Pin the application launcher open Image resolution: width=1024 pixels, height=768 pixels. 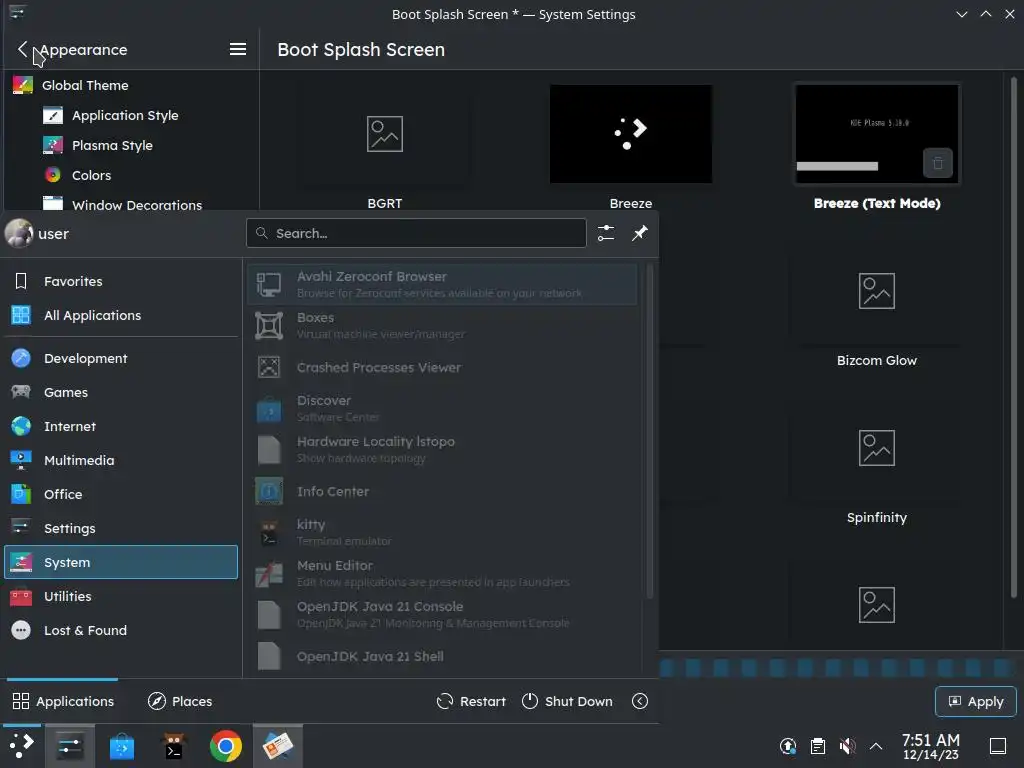(x=639, y=233)
